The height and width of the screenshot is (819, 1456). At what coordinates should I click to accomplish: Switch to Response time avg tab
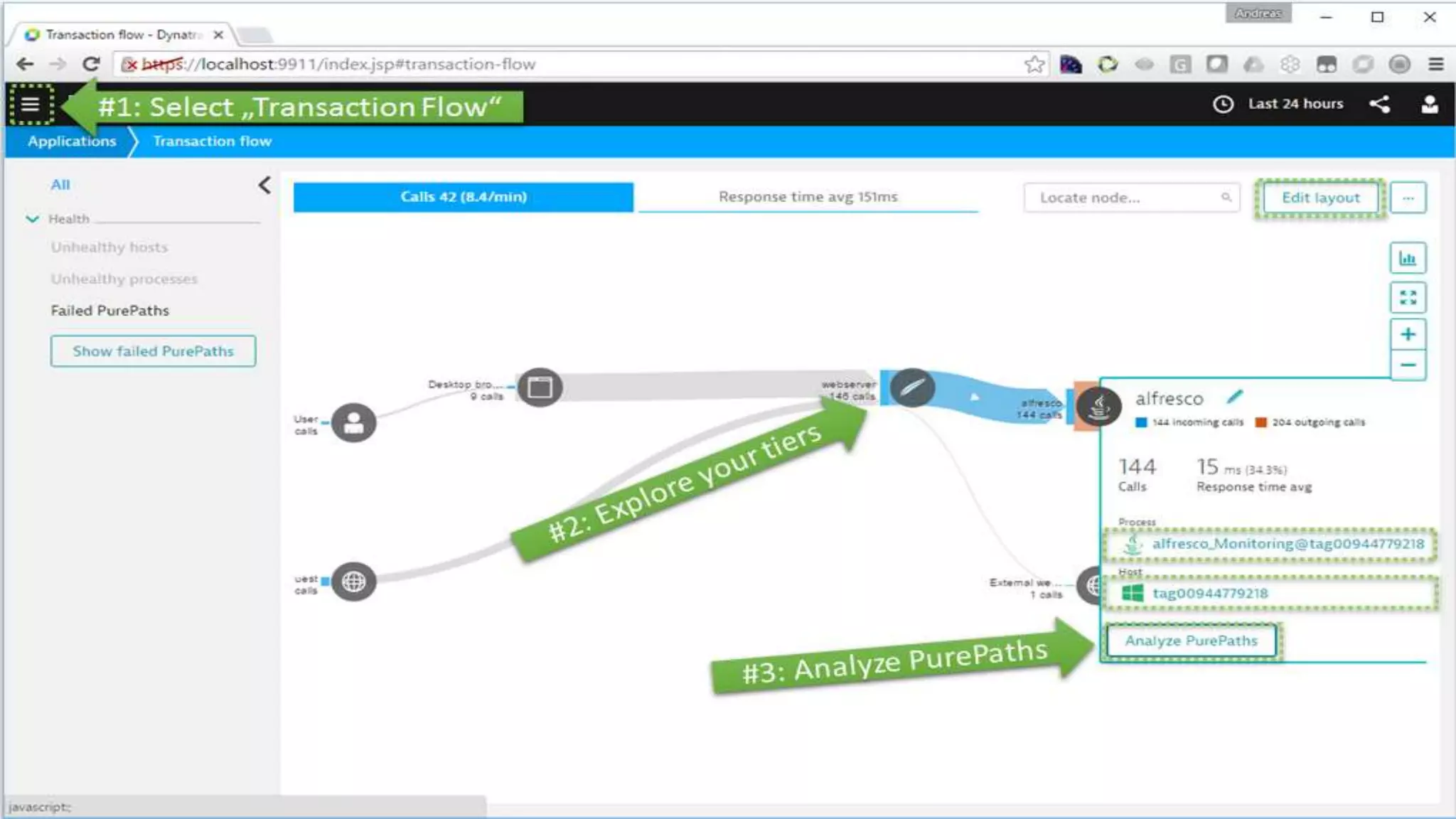pos(808,197)
